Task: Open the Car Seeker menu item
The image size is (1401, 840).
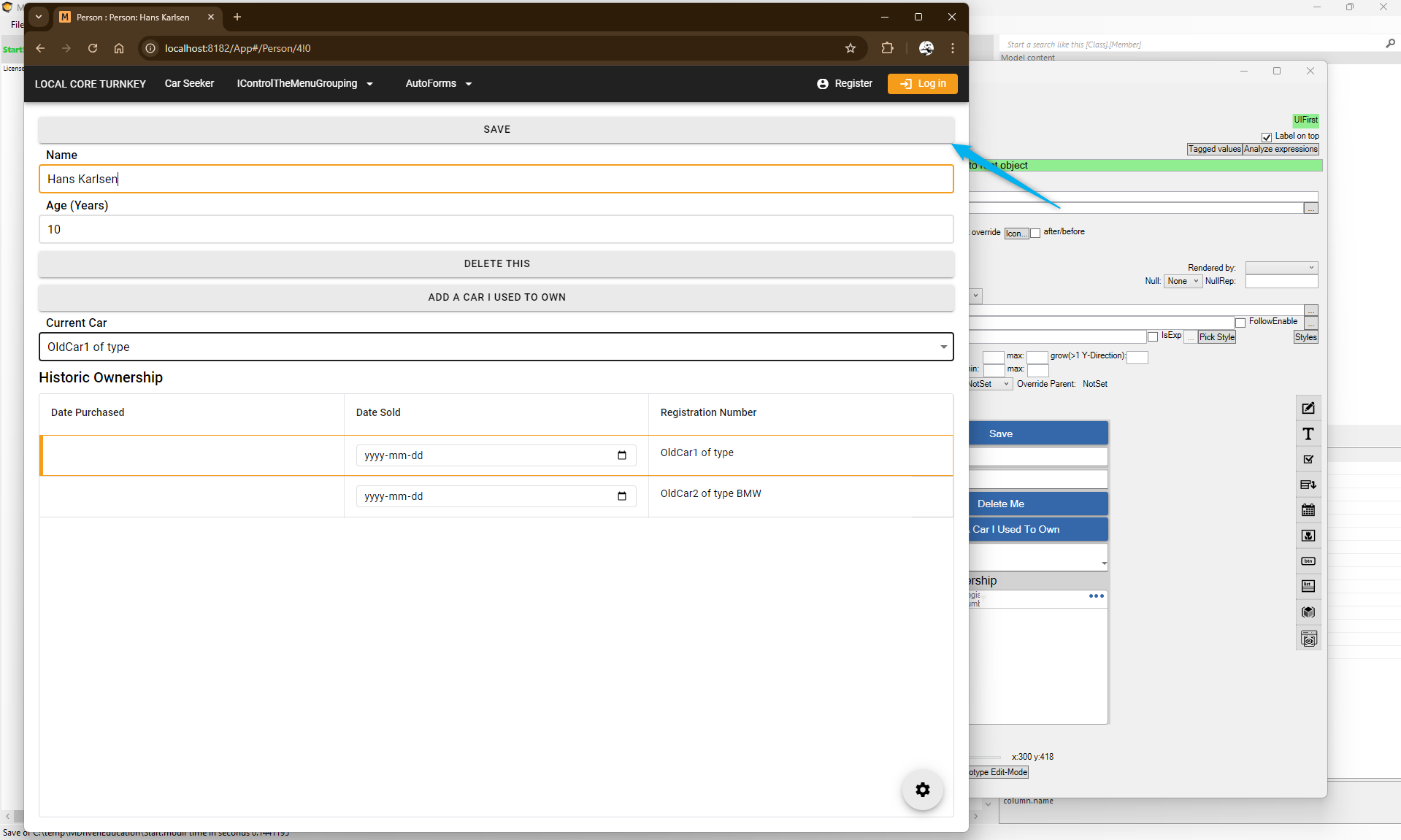Action: (x=189, y=84)
